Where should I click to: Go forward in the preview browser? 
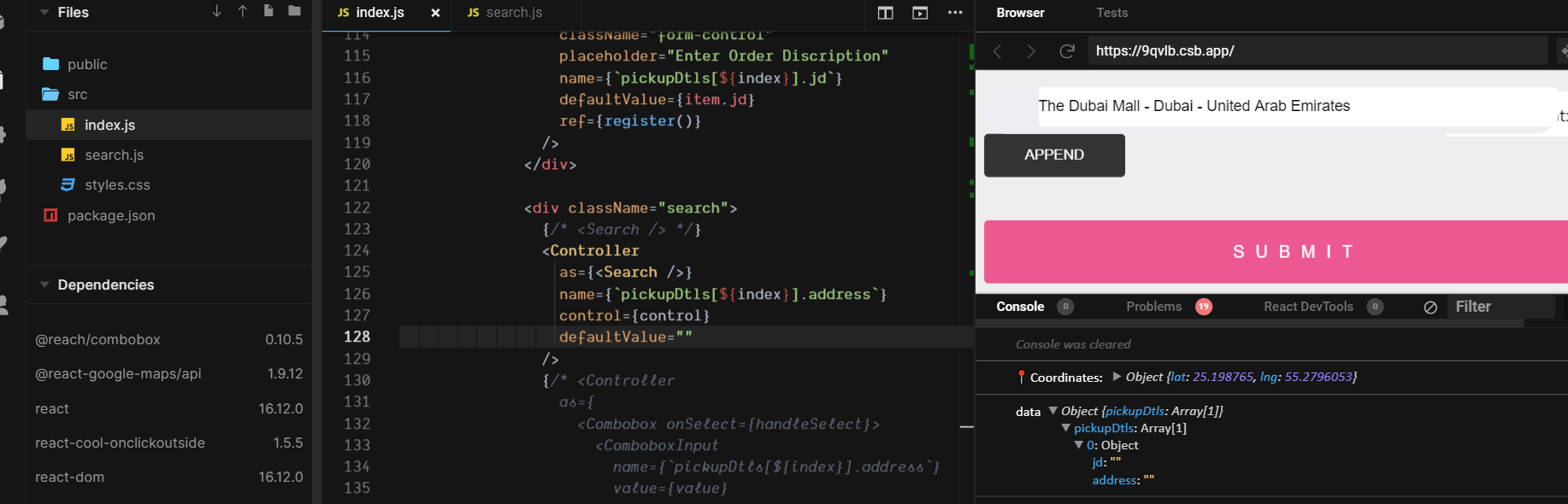1031,51
